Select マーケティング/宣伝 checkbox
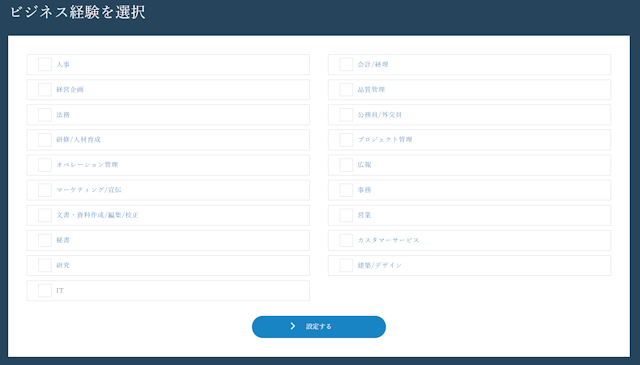 (x=45, y=190)
